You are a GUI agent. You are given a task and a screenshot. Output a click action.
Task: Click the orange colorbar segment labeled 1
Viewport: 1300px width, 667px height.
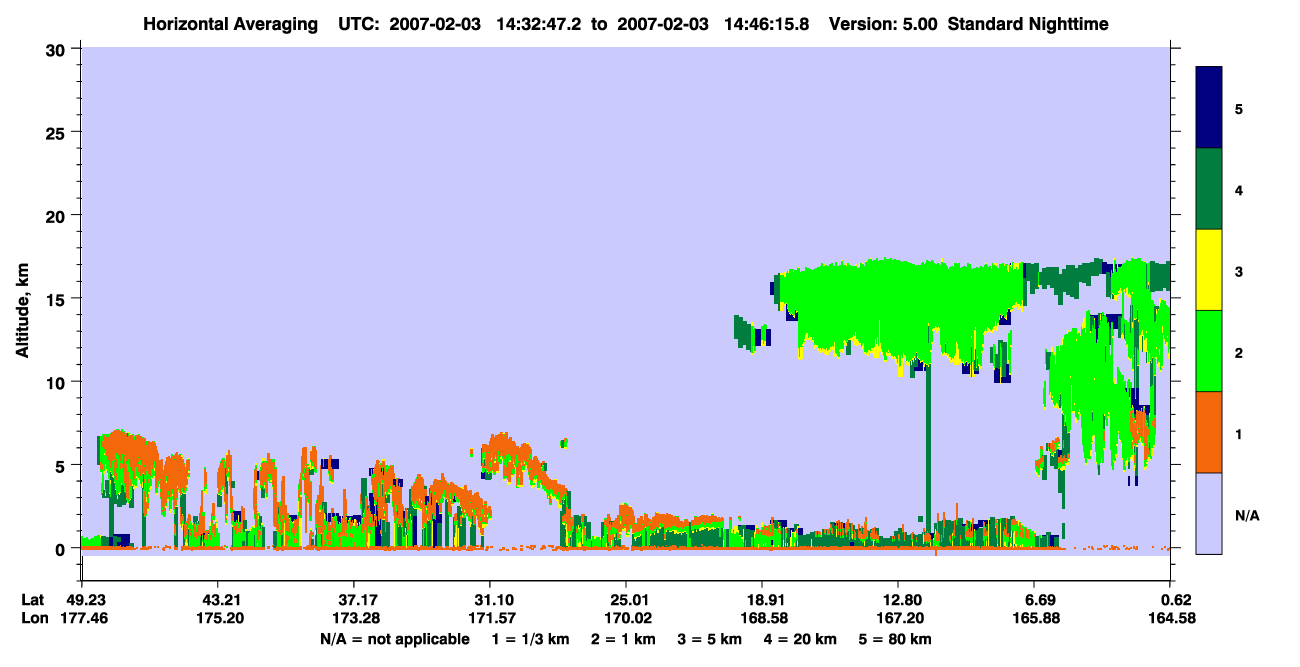click(x=1209, y=432)
